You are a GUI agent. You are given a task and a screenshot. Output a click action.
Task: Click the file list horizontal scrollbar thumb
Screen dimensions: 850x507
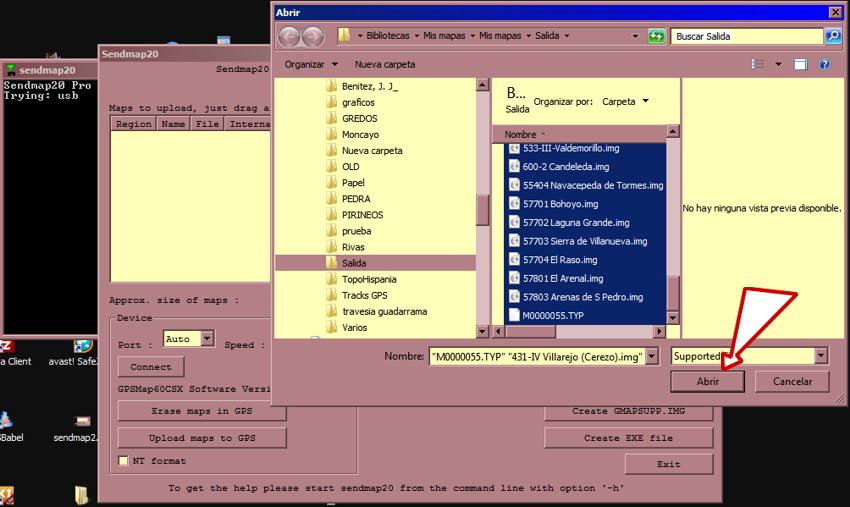(529, 331)
